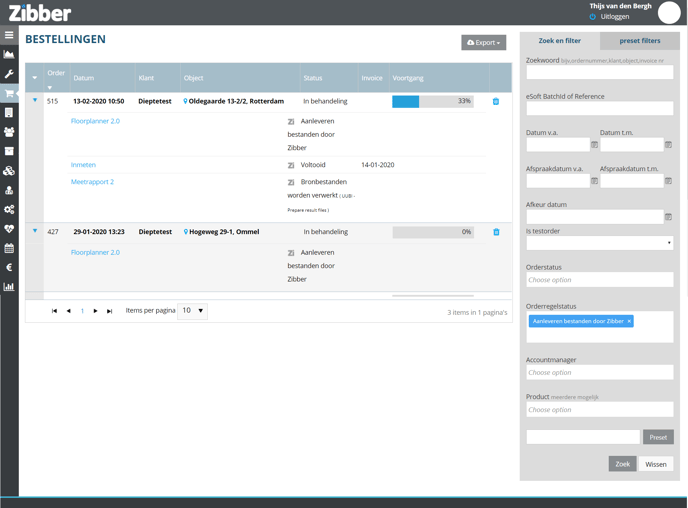This screenshot has width=688, height=508.
Task: Remove the 'Aanleveren bestanden door Zibber' filter tag
Action: pos(629,322)
